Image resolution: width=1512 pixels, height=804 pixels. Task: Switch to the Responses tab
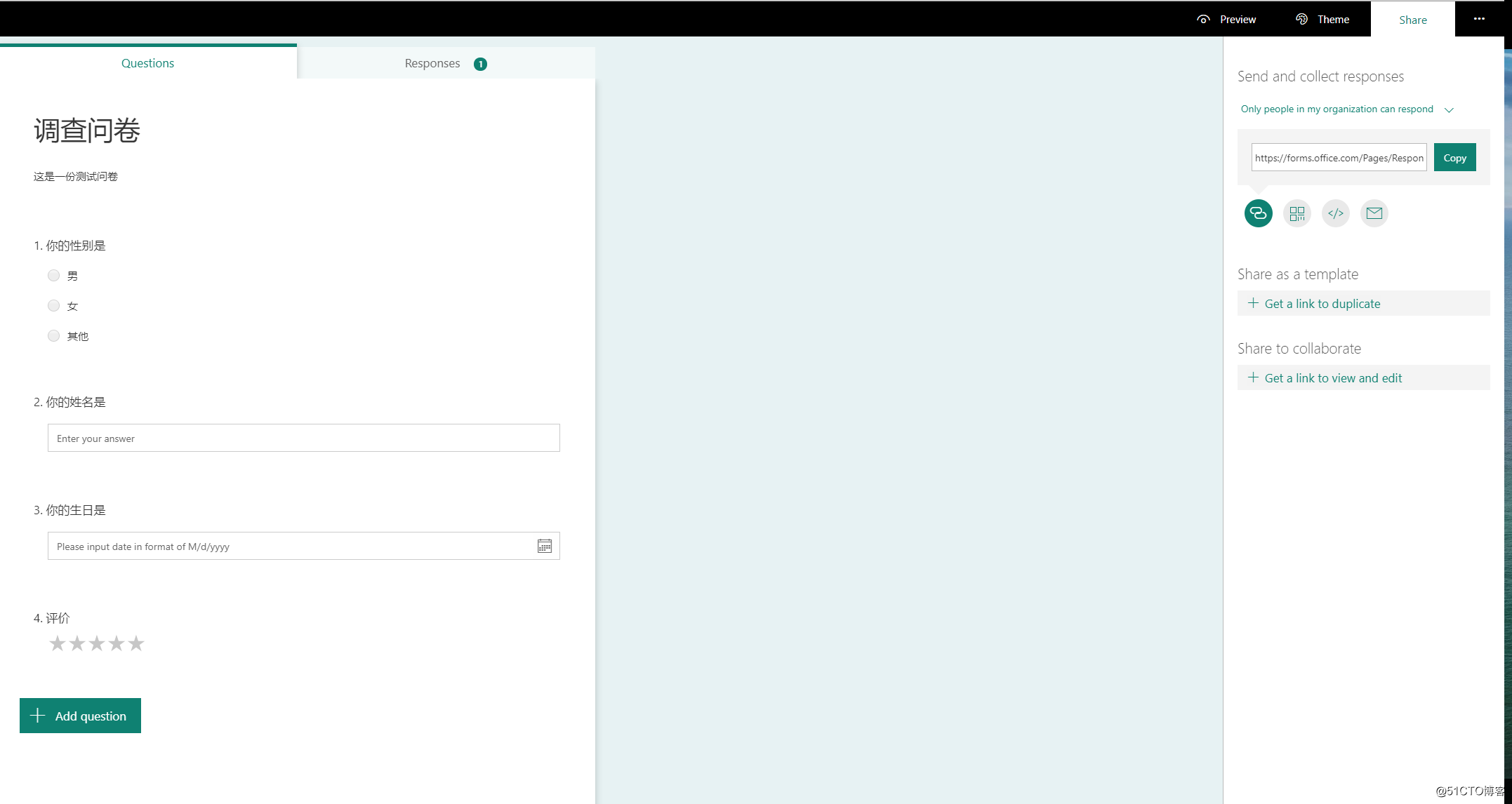pos(445,63)
